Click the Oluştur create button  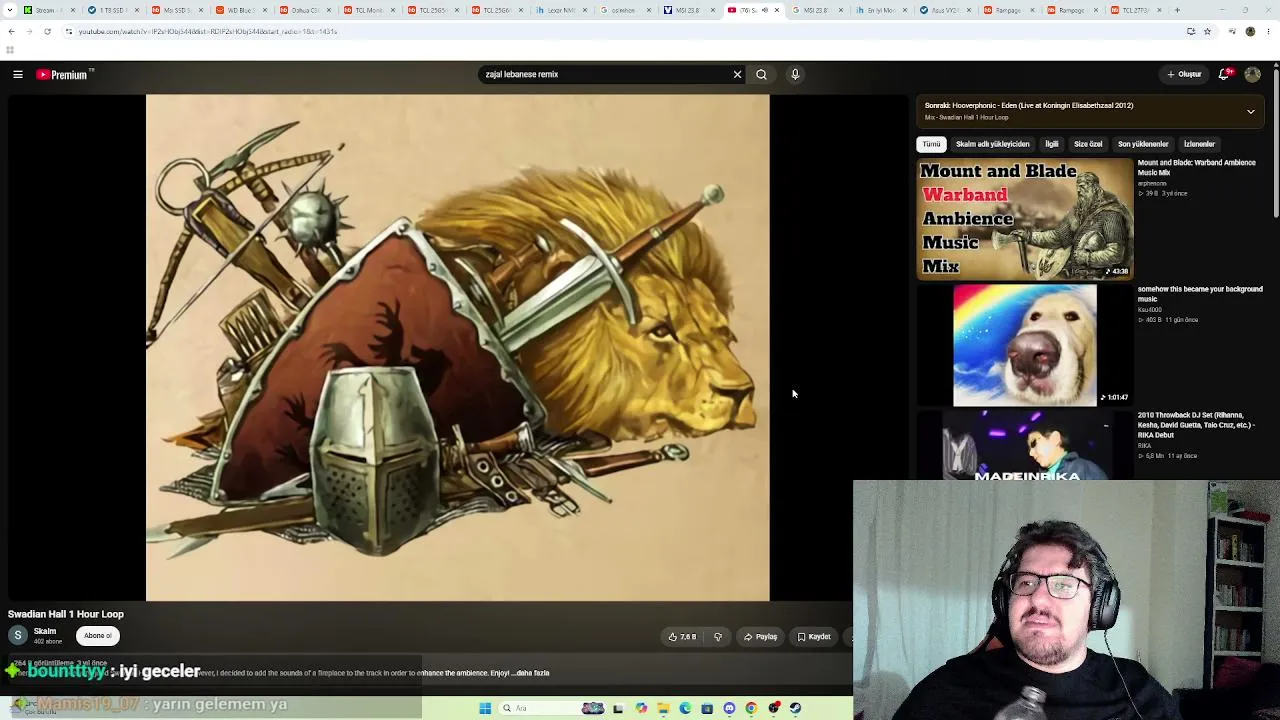1184,74
